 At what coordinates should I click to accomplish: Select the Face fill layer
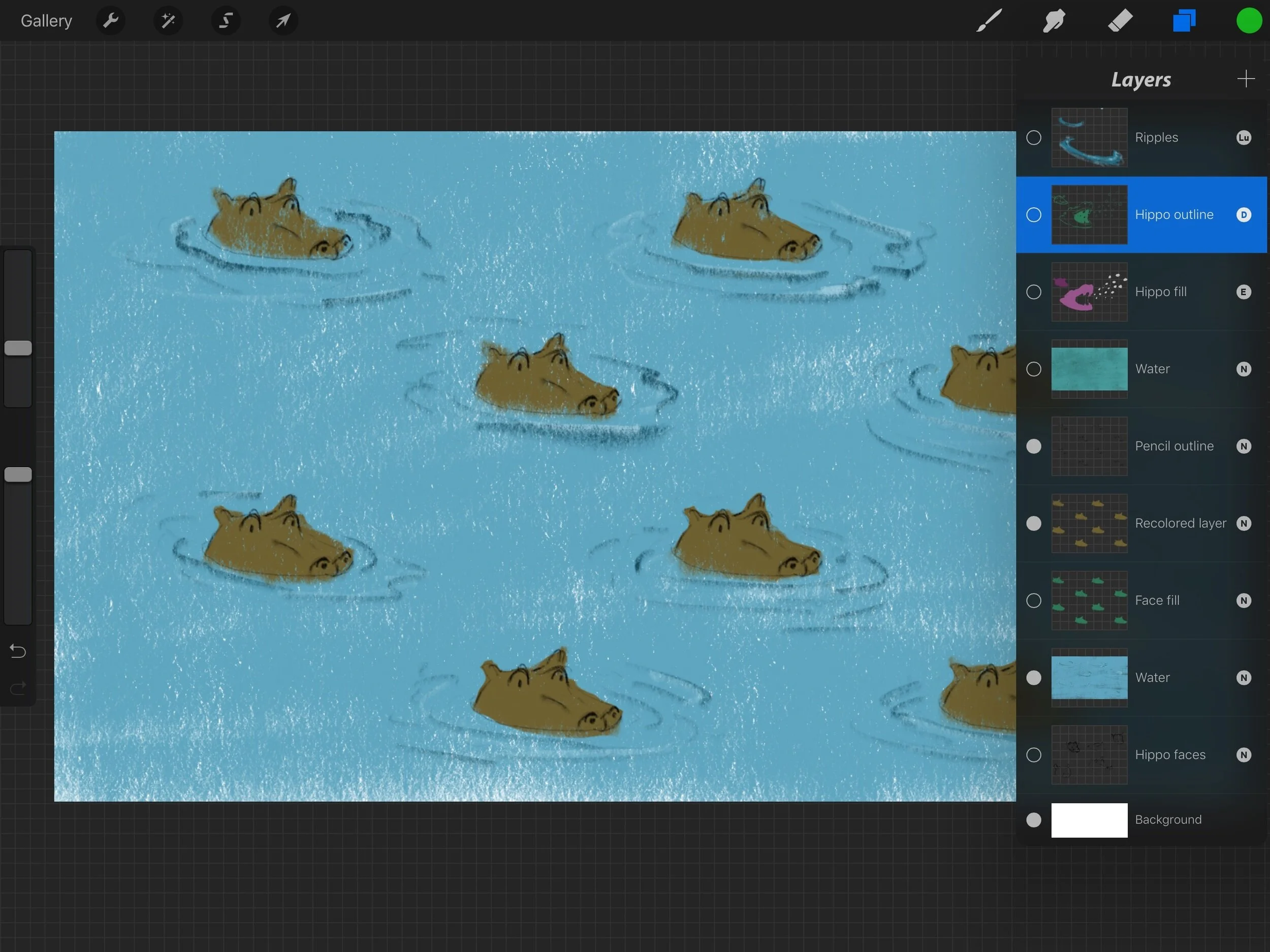coord(1157,600)
